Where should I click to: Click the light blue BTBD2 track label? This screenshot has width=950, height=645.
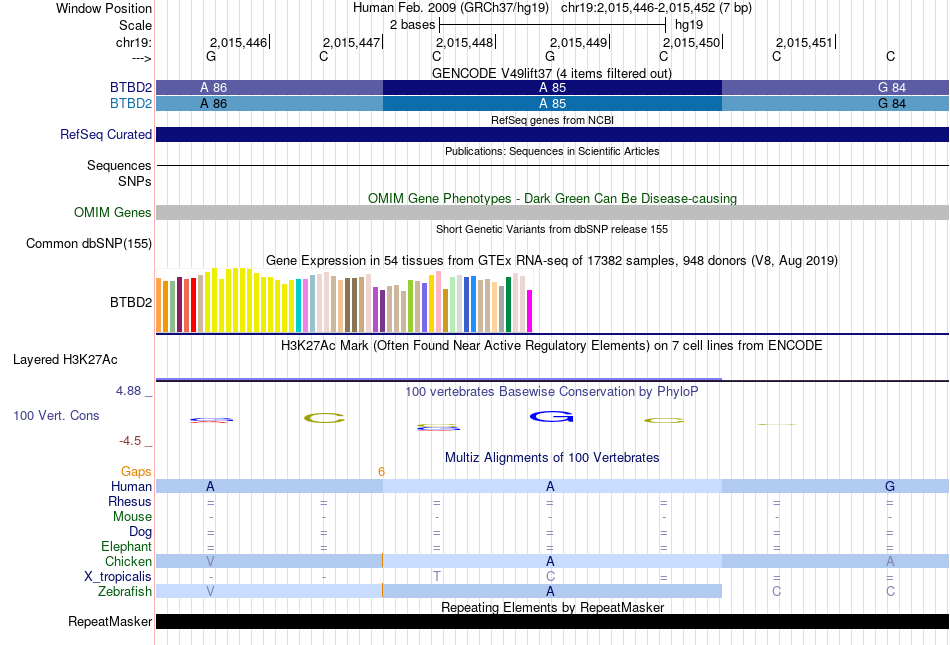(131, 104)
